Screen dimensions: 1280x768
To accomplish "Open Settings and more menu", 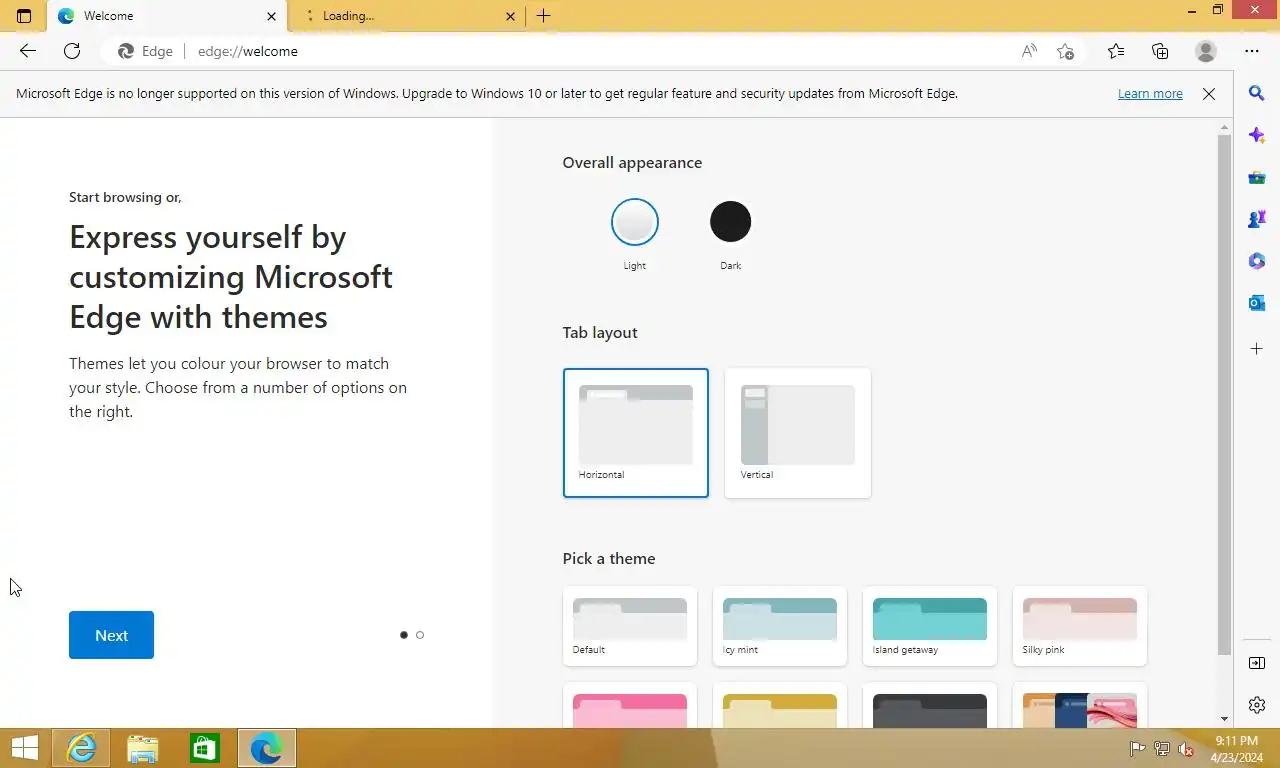I will pos(1252,51).
